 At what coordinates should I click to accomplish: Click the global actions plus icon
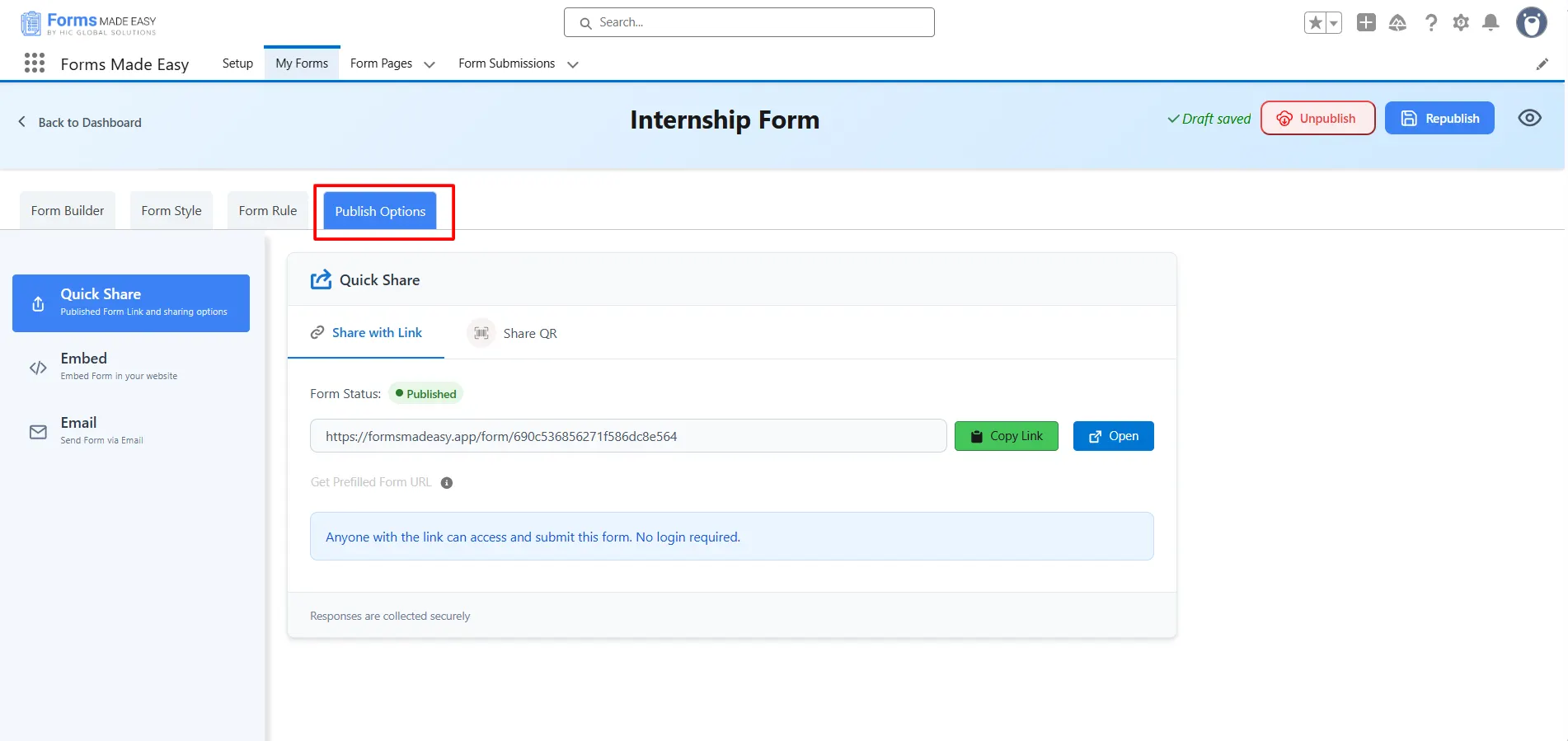pos(1366,23)
